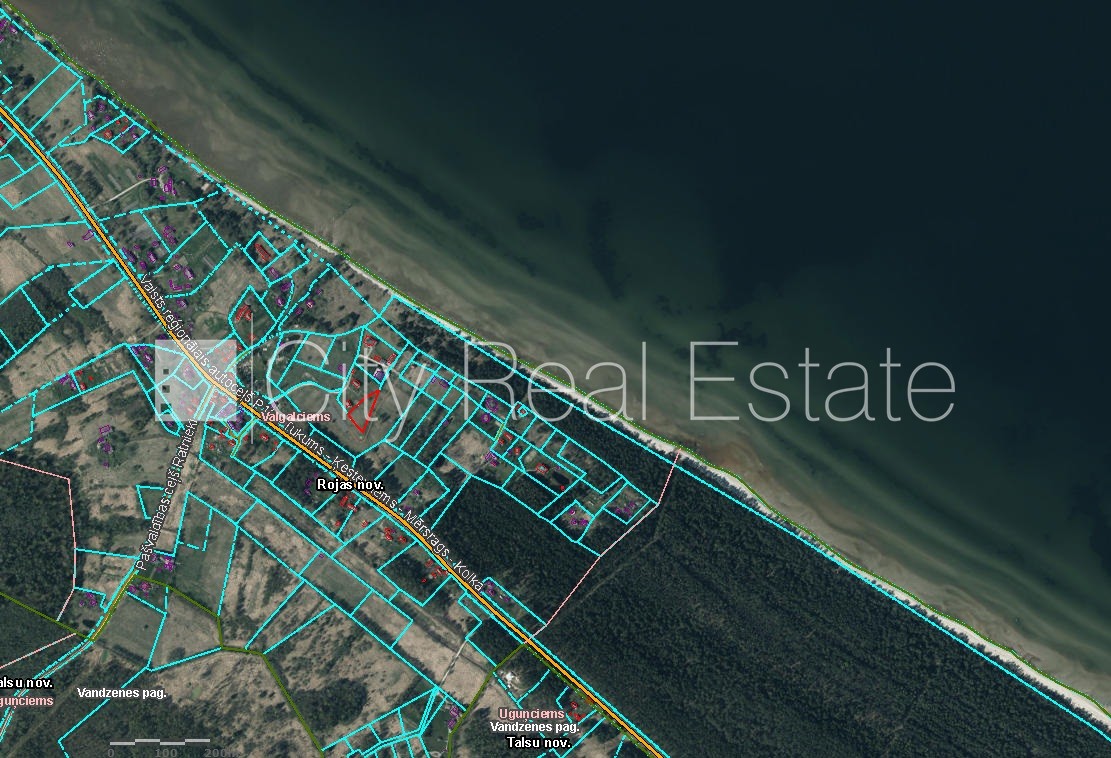
Task: Select the pink Valgalciems village label
Action: [x=295, y=417]
